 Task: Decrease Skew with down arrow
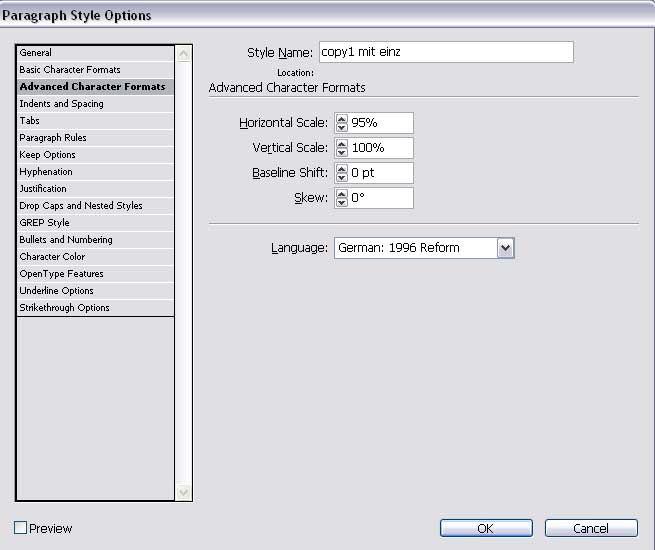[342, 202]
